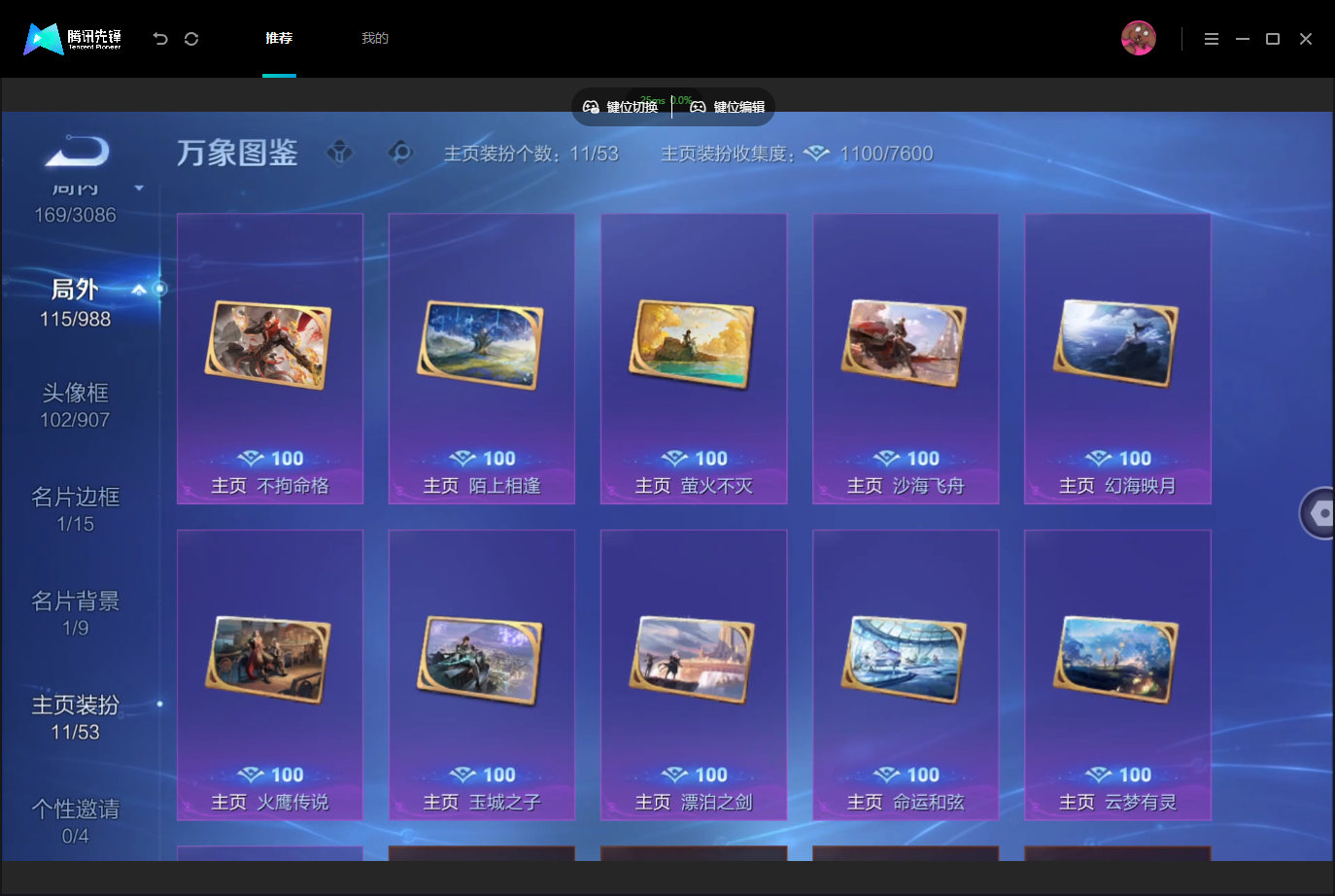Collapse the 局外 category arrow
Viewport: 1335px width, 896px height.
(139, 290)
